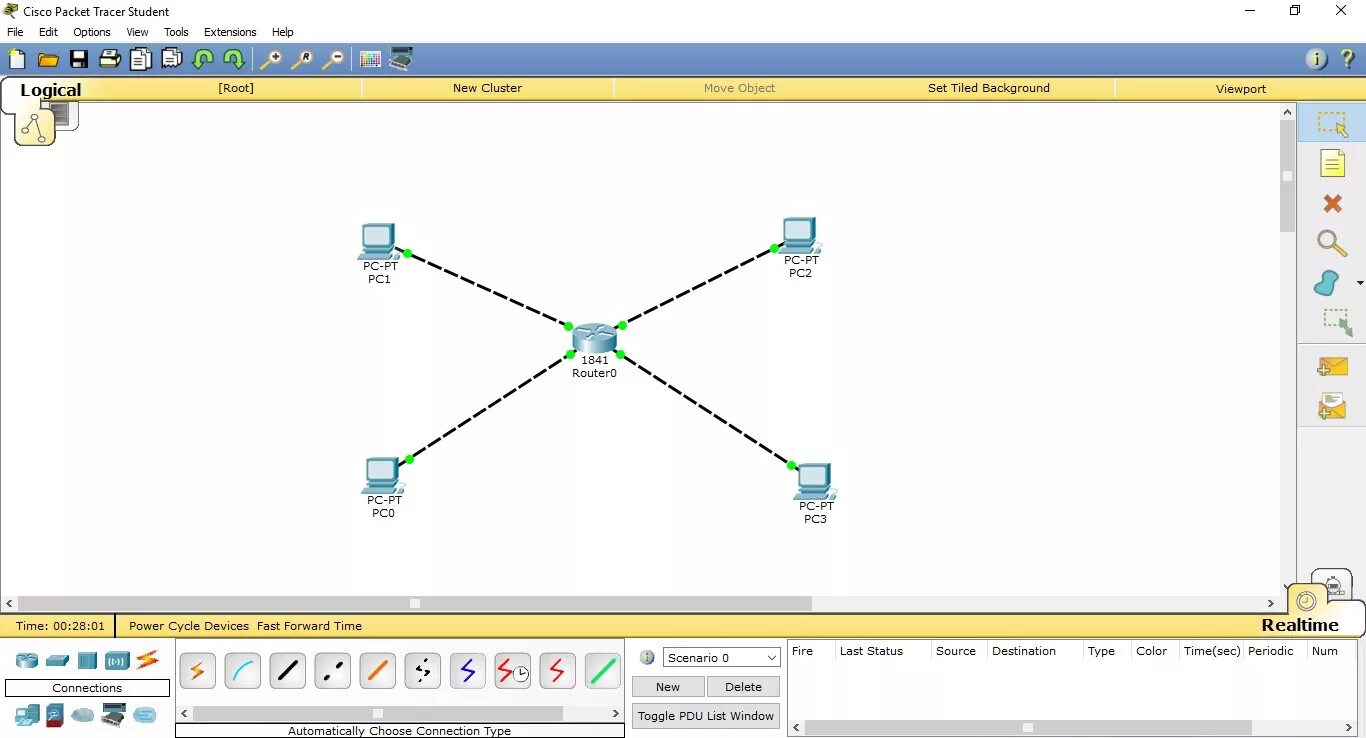The image size is (1366, 738).
Task: Open the Options menu
Action: [92, 32]
